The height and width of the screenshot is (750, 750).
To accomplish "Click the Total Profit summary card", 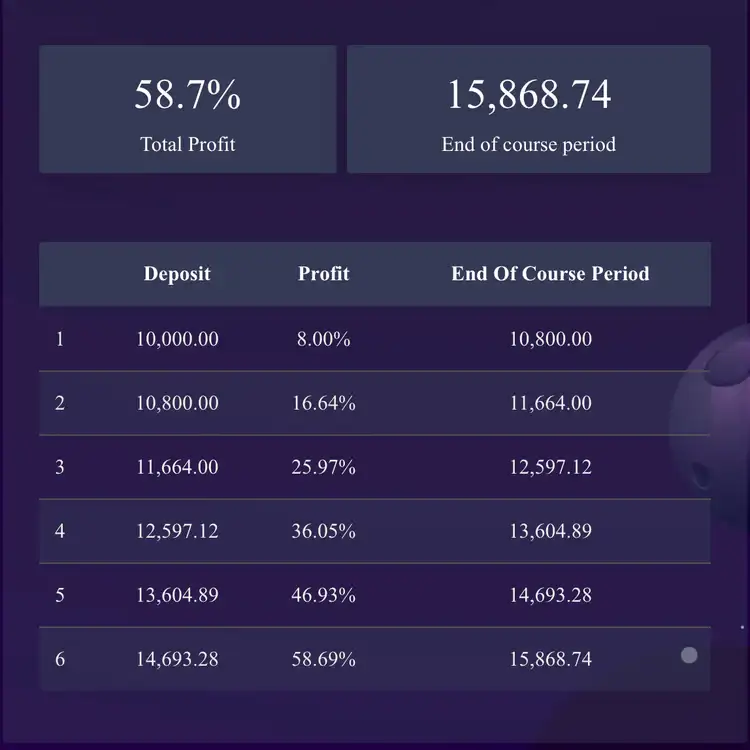I will point(188,109).
